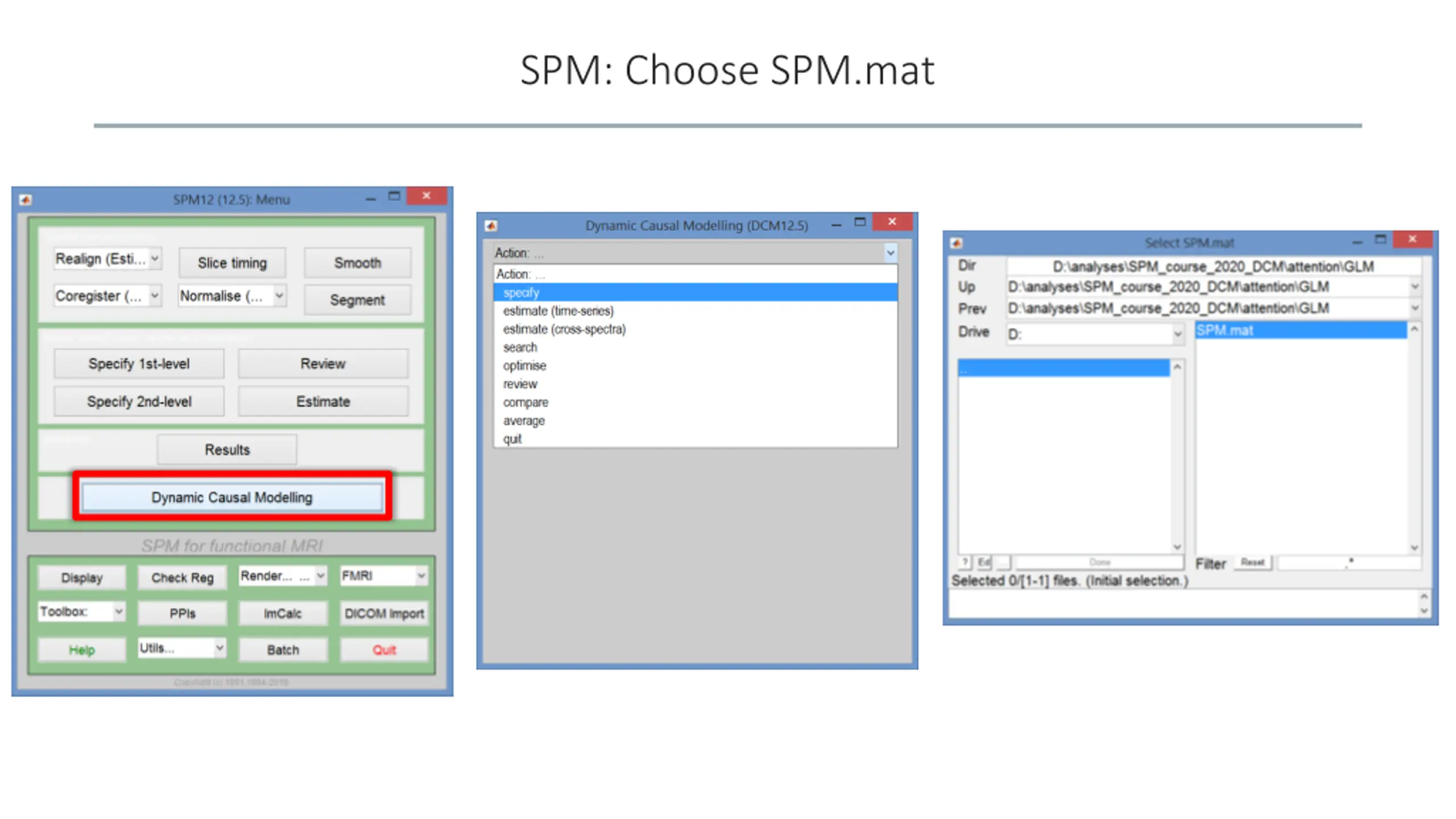Viewport: 1456px width, 819px height.
Task: Click the Display button
Action: (82, 577)
